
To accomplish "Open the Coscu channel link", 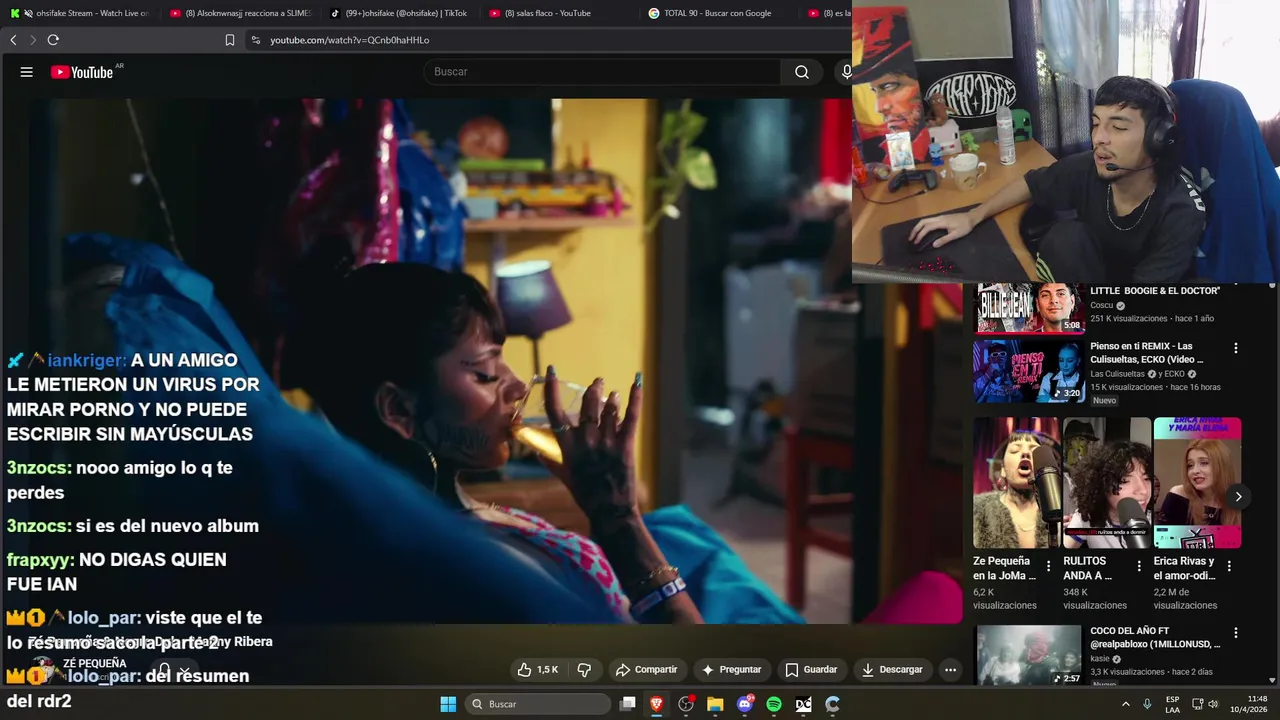I will tap(1101, 306).
